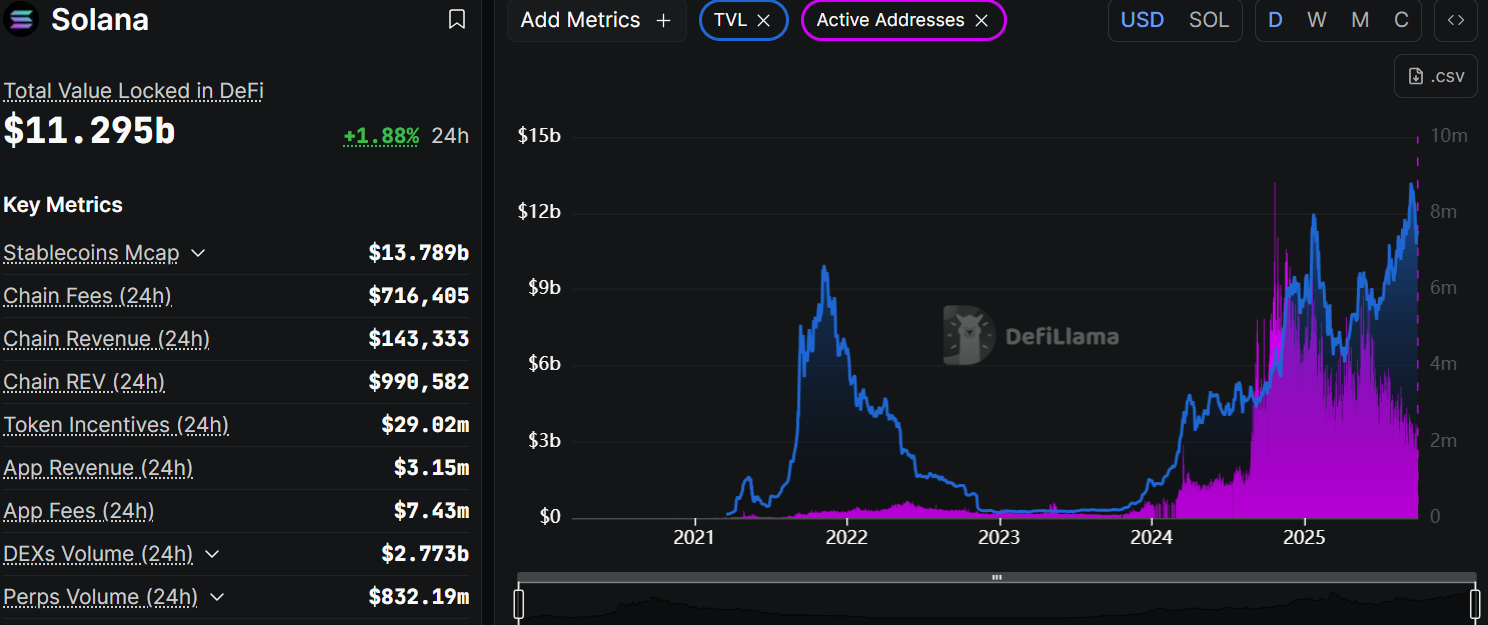Click the right handle of range slider
This screenshot has width=1488, height=625.
pyautogui.click(x=1475, y=604)
